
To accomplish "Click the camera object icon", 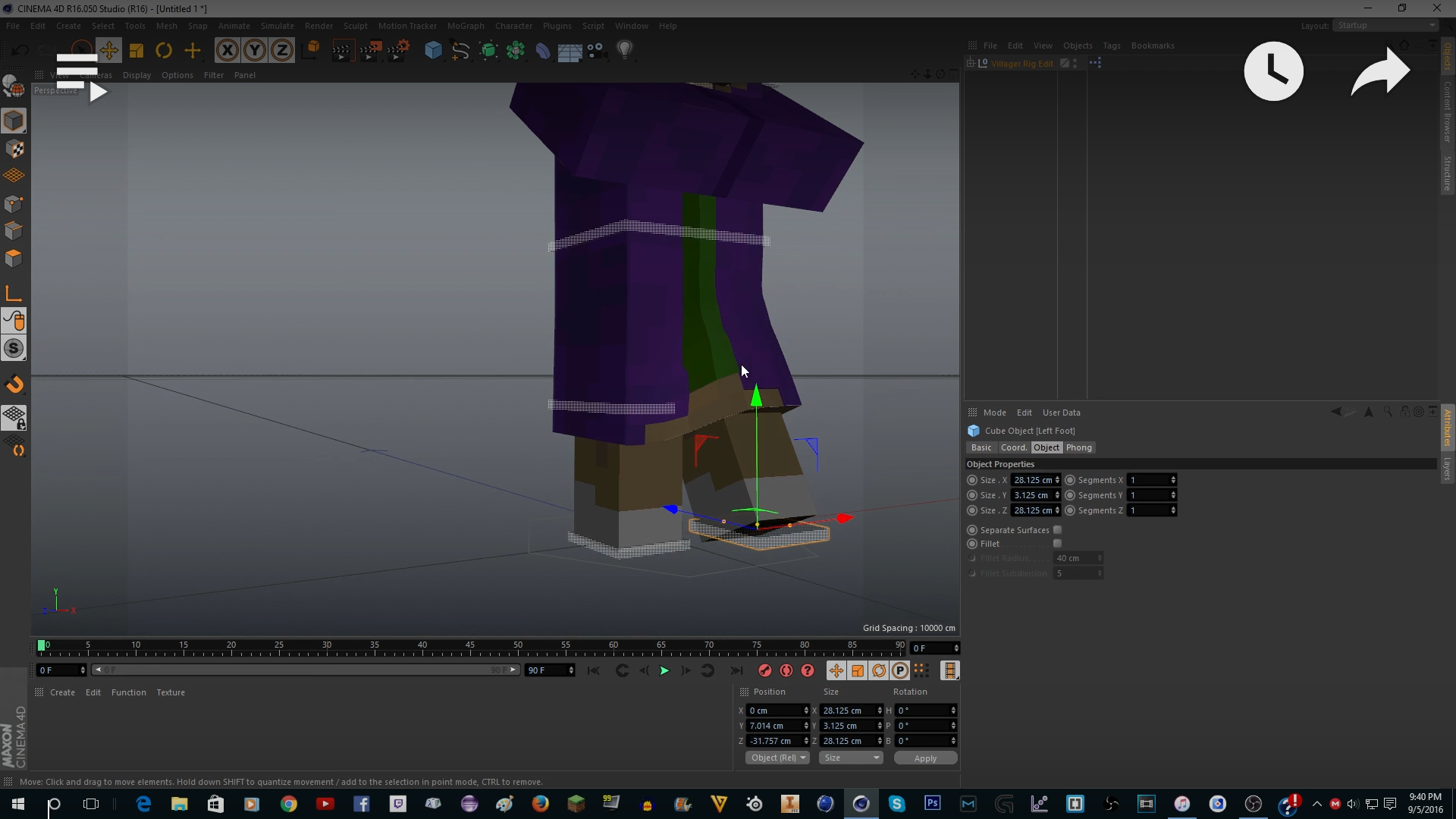I will (597, 51).
